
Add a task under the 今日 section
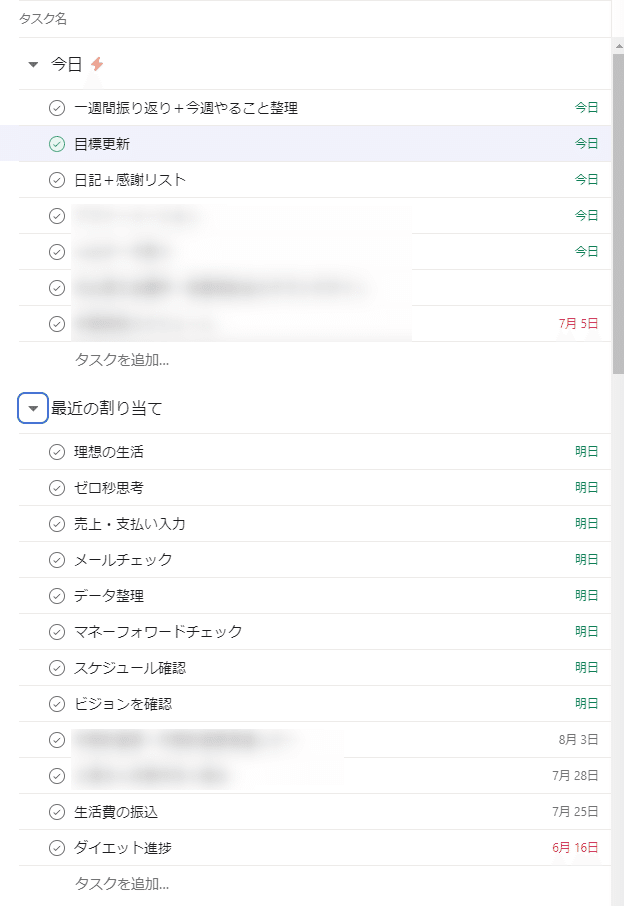(x=122, y=359)
